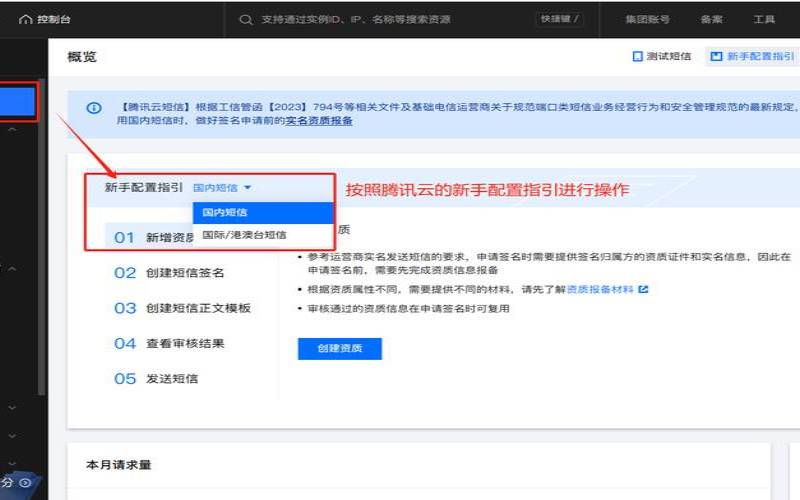
Task: Go to 控制台 home label
Action: tap(54, 19)
